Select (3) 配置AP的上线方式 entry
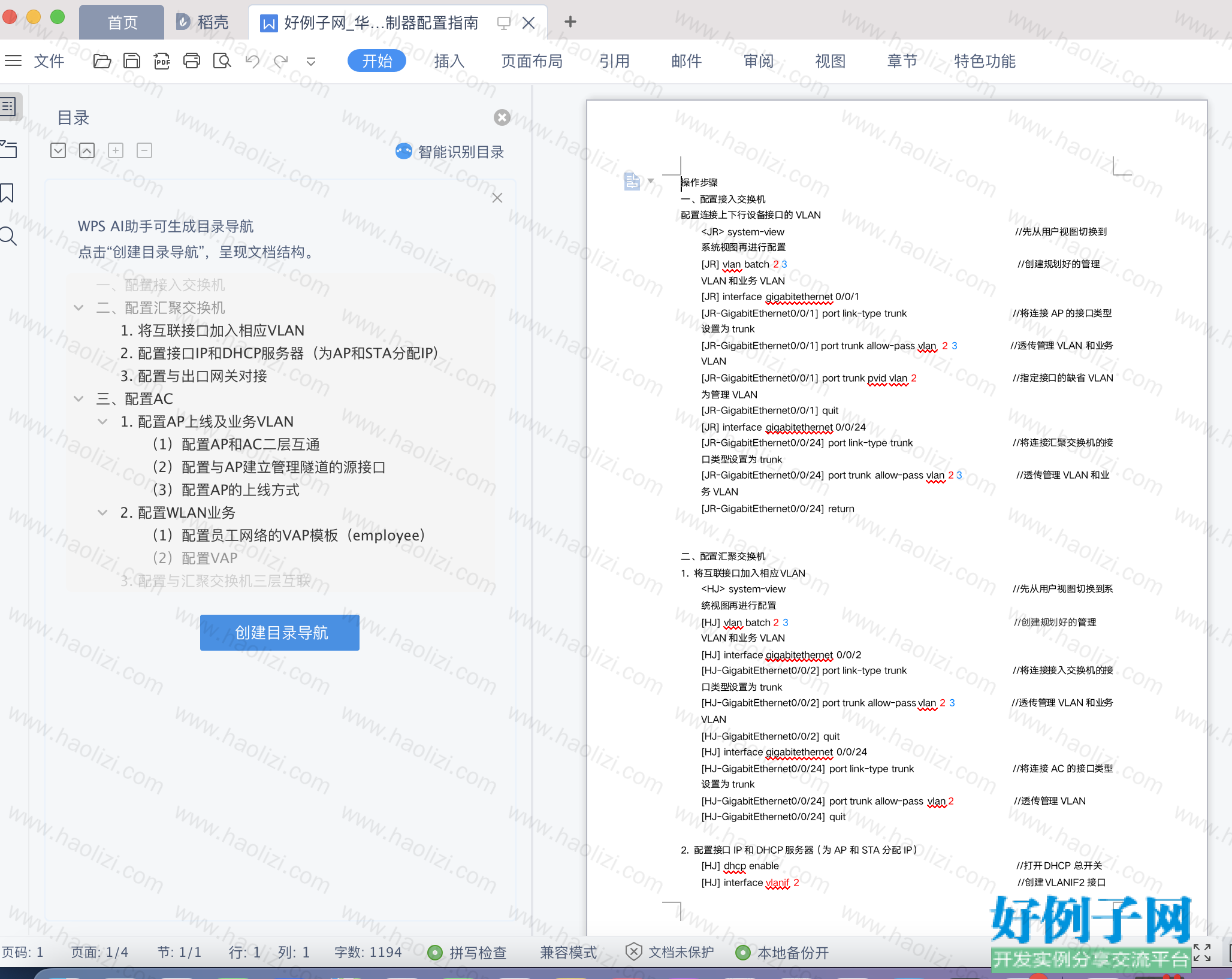This screenshot has height=979, width=1232. (x=226, y=490)
